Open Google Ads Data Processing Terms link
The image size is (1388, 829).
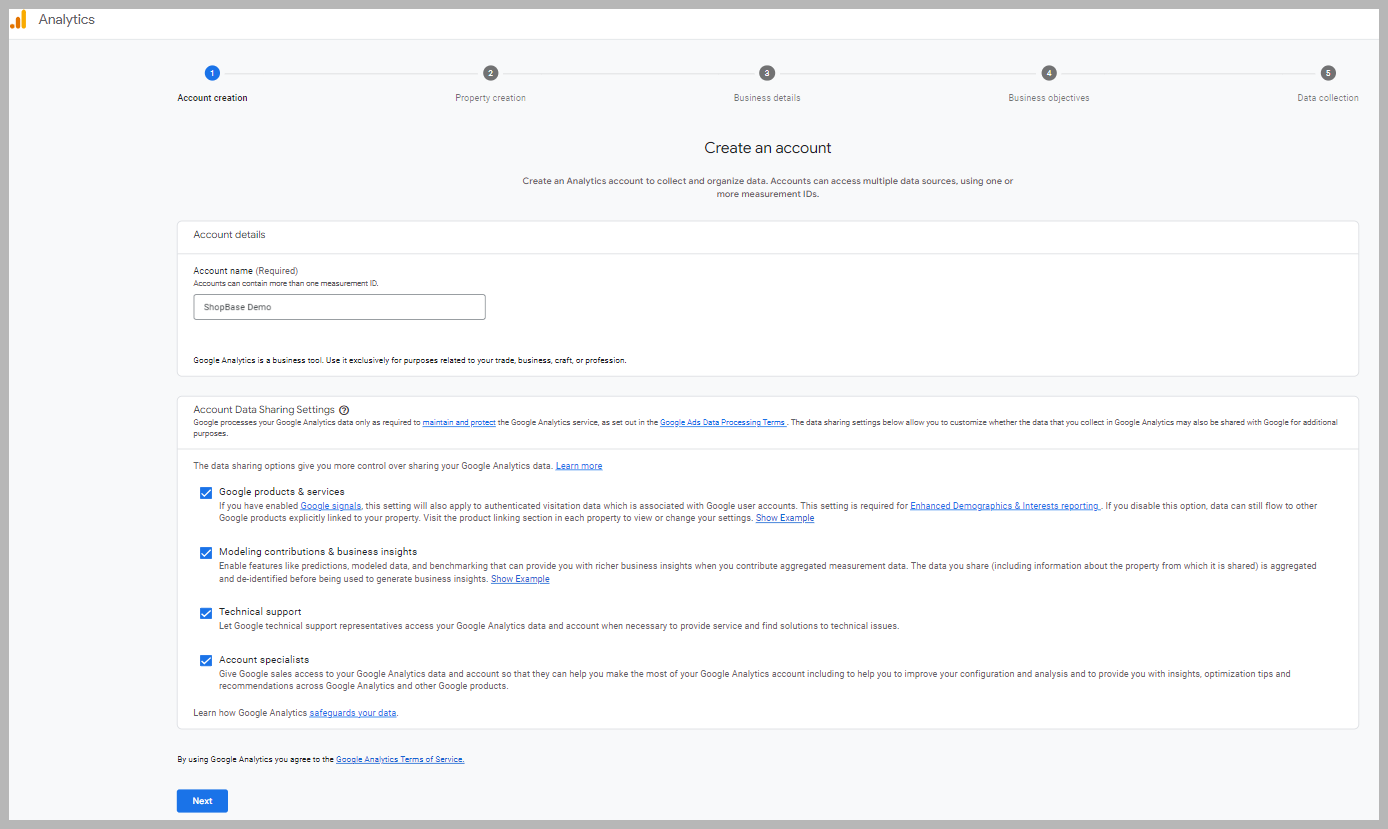point(723,423)
